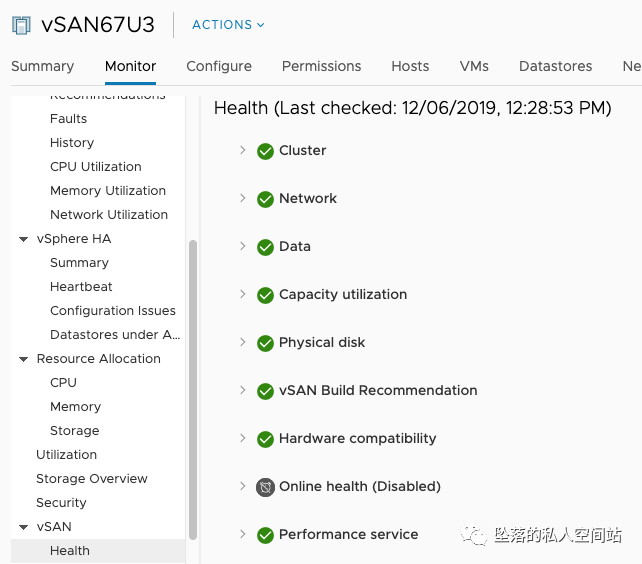Expand the Capacity utilization health section
The width and height of the screenshot is (642, 564).
[242, 294]
